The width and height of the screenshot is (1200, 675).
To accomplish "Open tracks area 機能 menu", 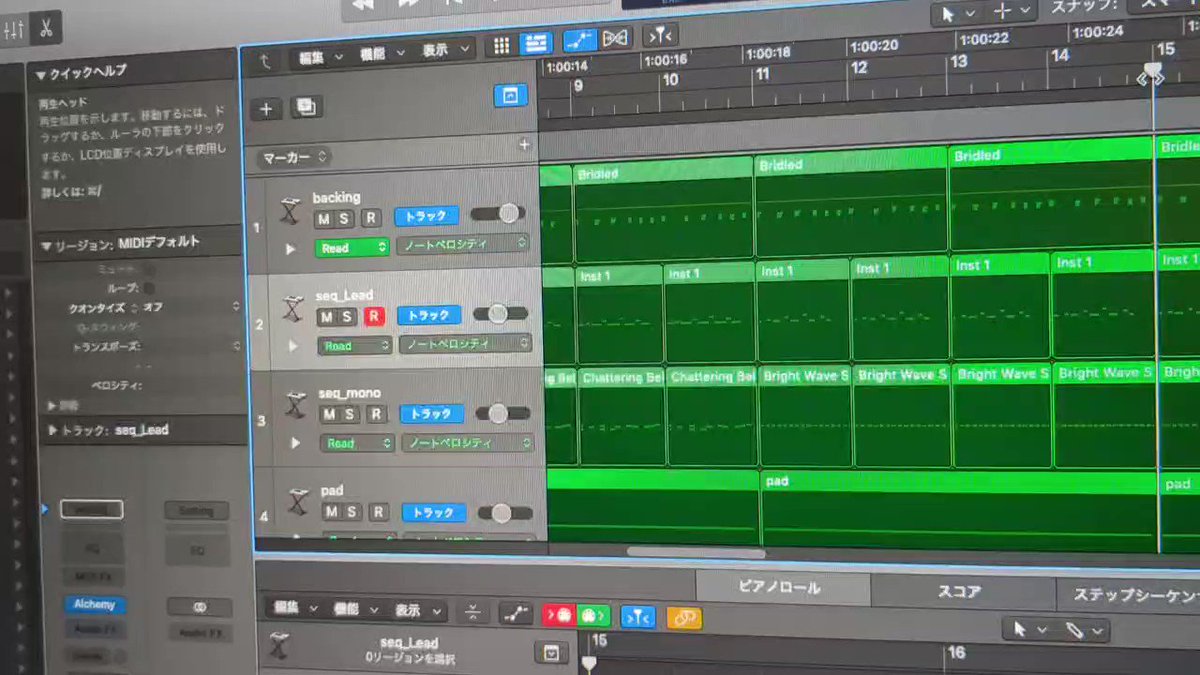I will (x=383, y=52).
